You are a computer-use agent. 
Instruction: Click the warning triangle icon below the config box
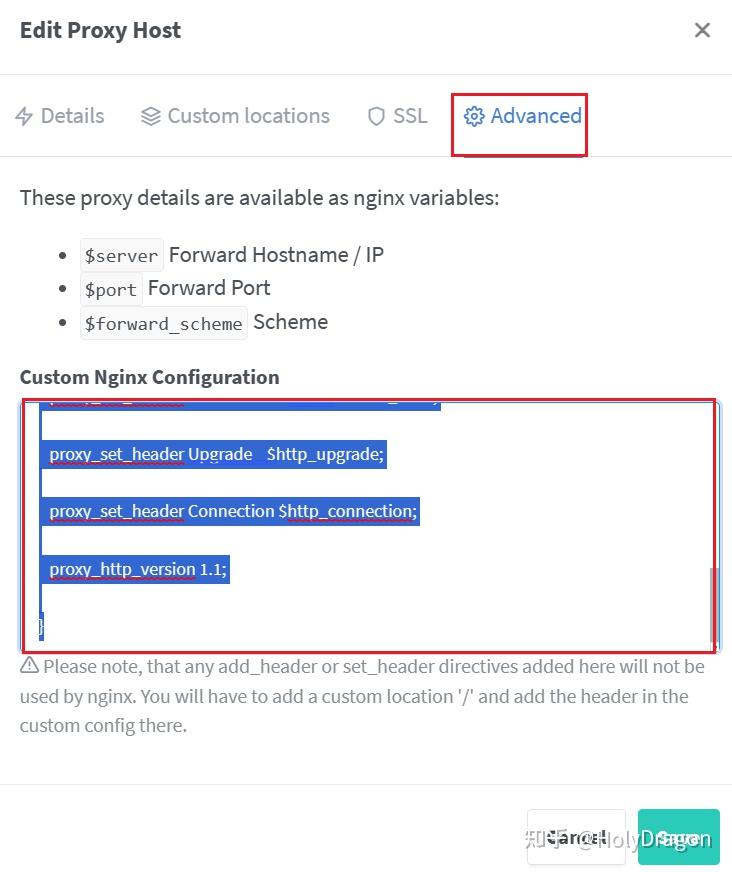pos(28,665)
